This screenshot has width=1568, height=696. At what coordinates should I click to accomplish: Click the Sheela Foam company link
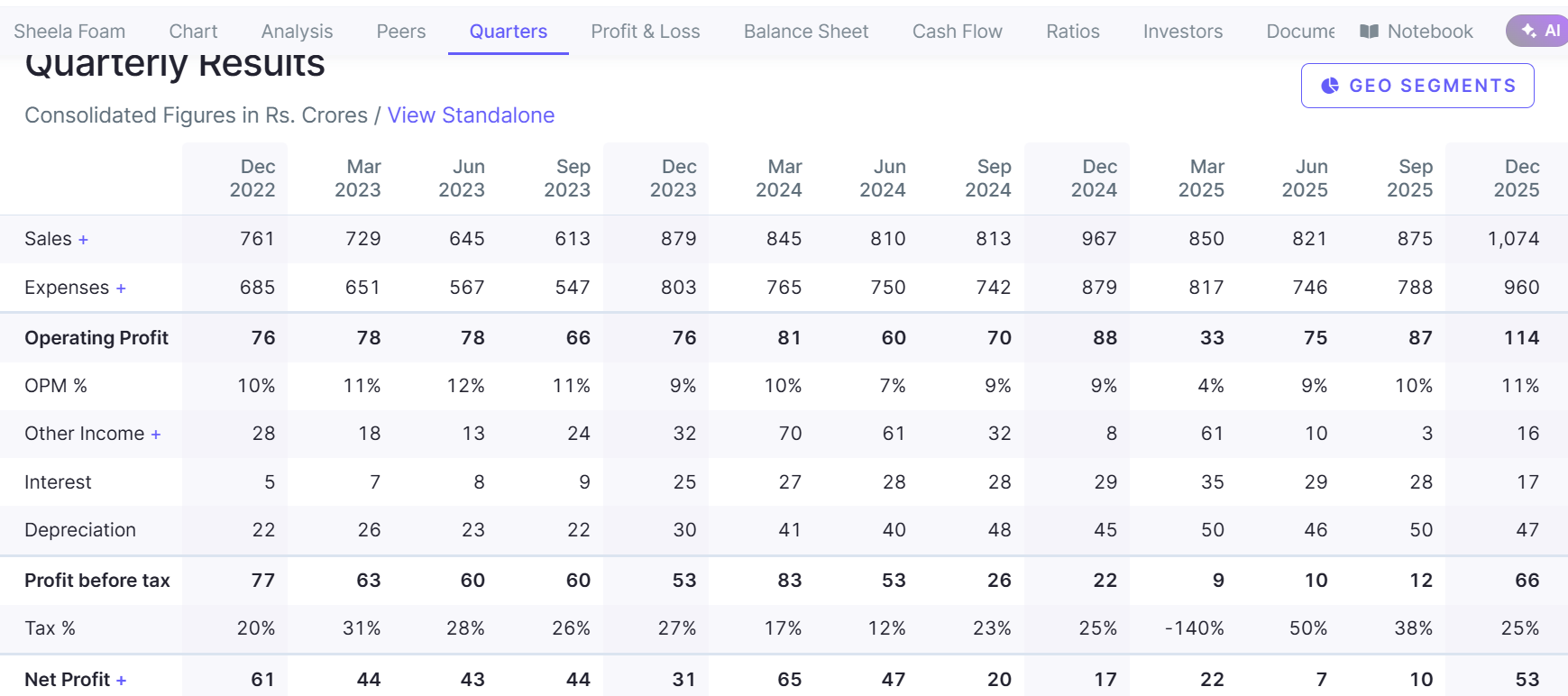coord(69,32)
